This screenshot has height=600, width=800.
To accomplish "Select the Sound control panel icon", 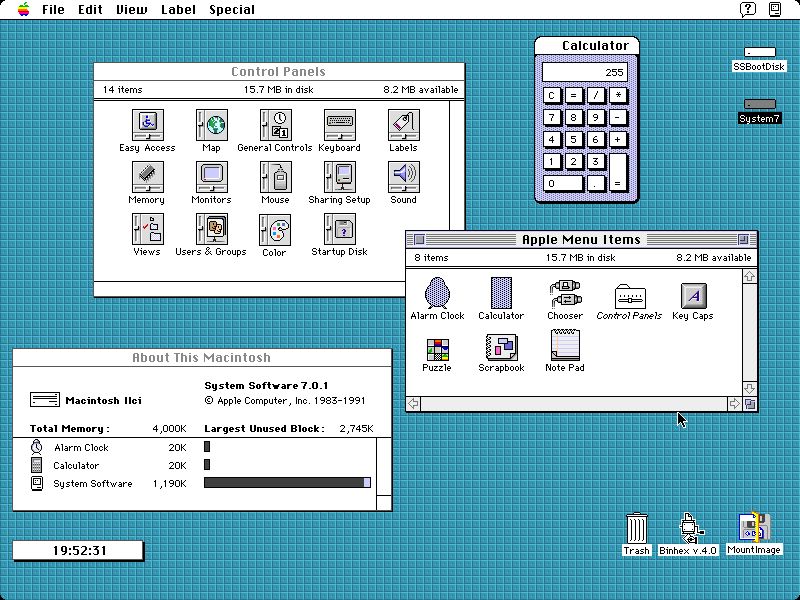I will (x=403, y=177).
